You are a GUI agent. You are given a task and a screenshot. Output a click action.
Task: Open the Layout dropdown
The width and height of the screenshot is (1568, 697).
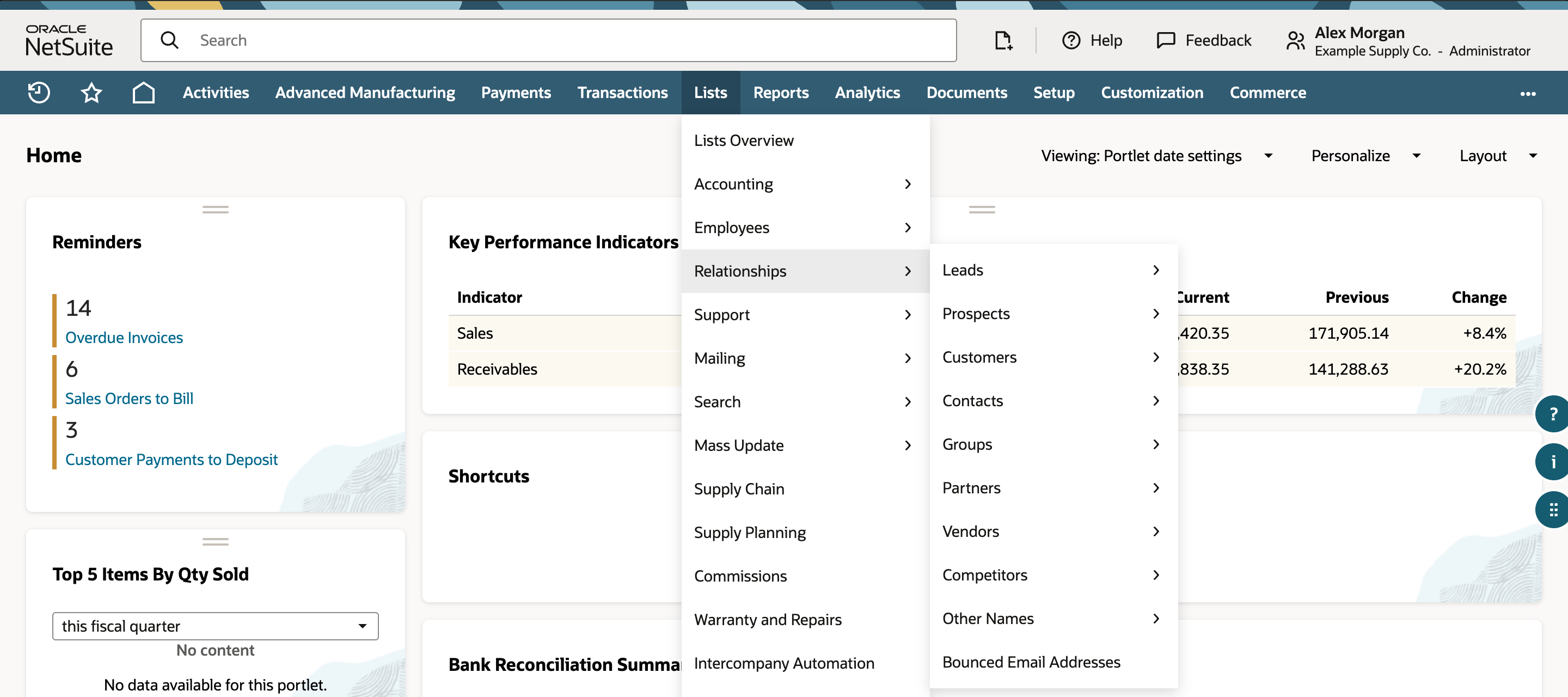(x=1499, y=156)
